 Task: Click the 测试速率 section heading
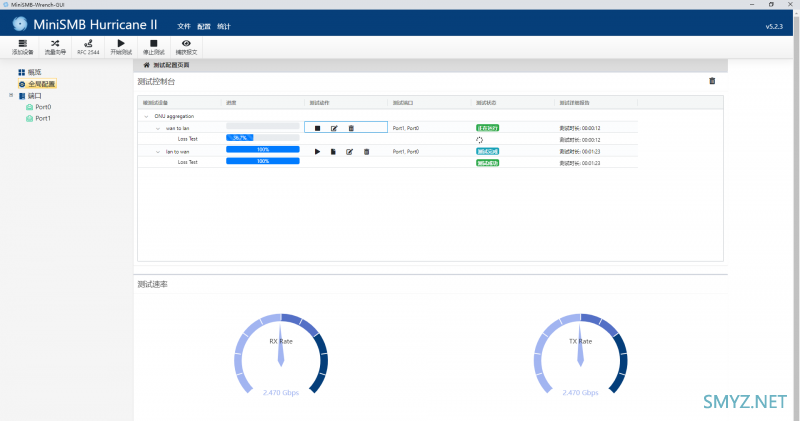(x=152, y=284)
